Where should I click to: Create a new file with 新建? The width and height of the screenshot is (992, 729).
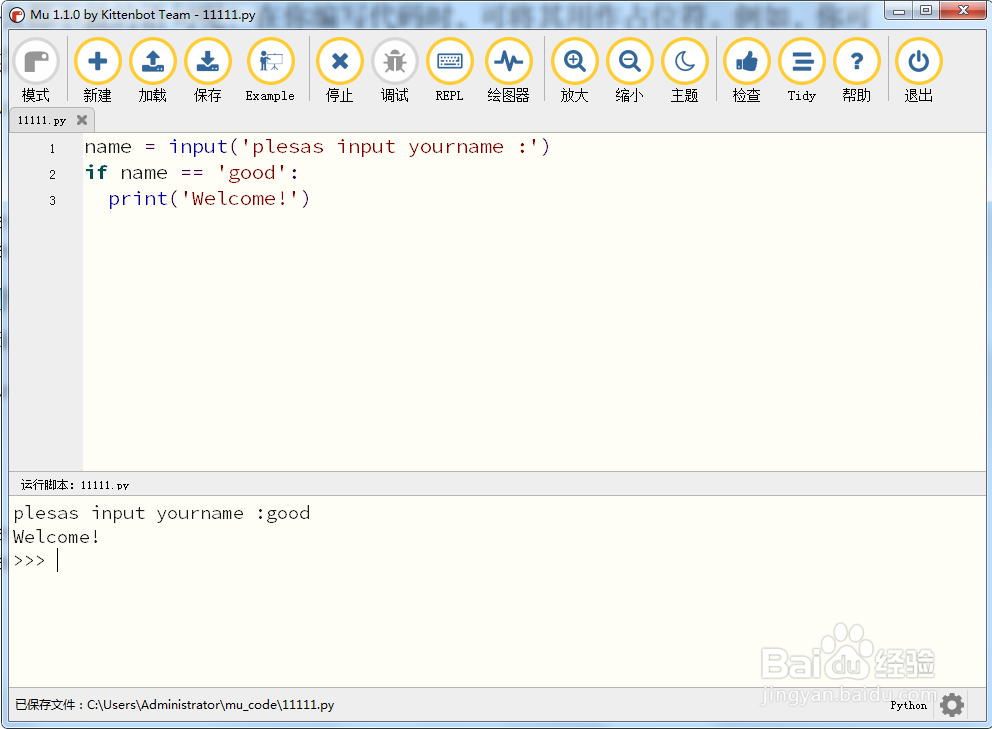point(97,61)
